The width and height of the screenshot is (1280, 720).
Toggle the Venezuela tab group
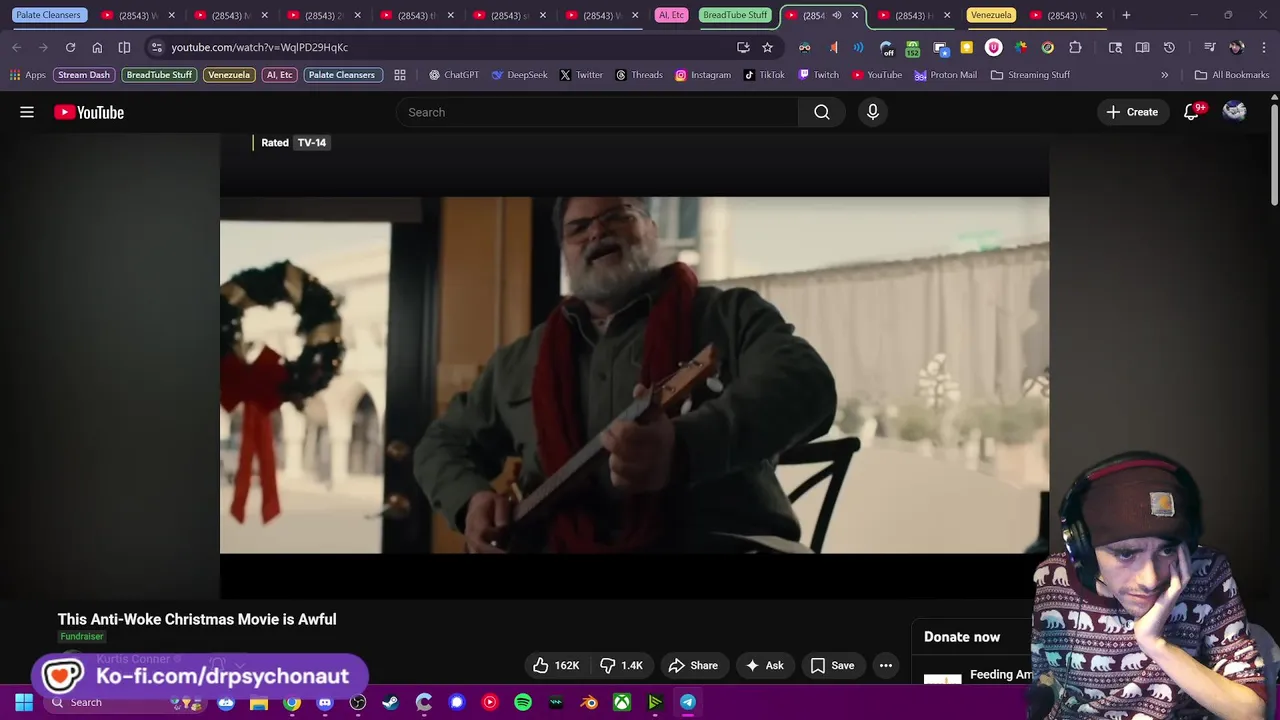point(991,15)
